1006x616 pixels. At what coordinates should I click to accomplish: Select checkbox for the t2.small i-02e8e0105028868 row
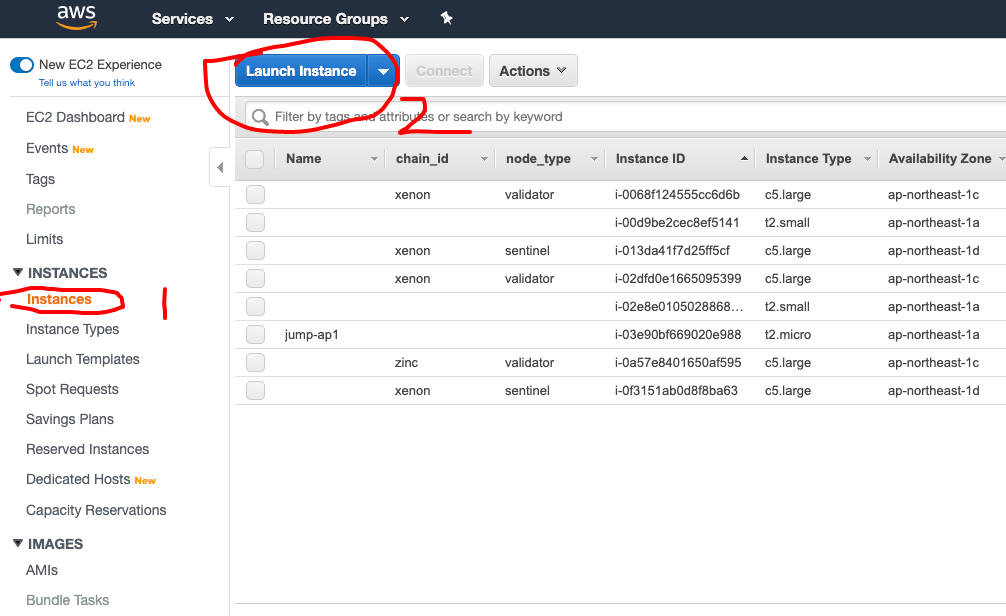[x=255, y=307]
